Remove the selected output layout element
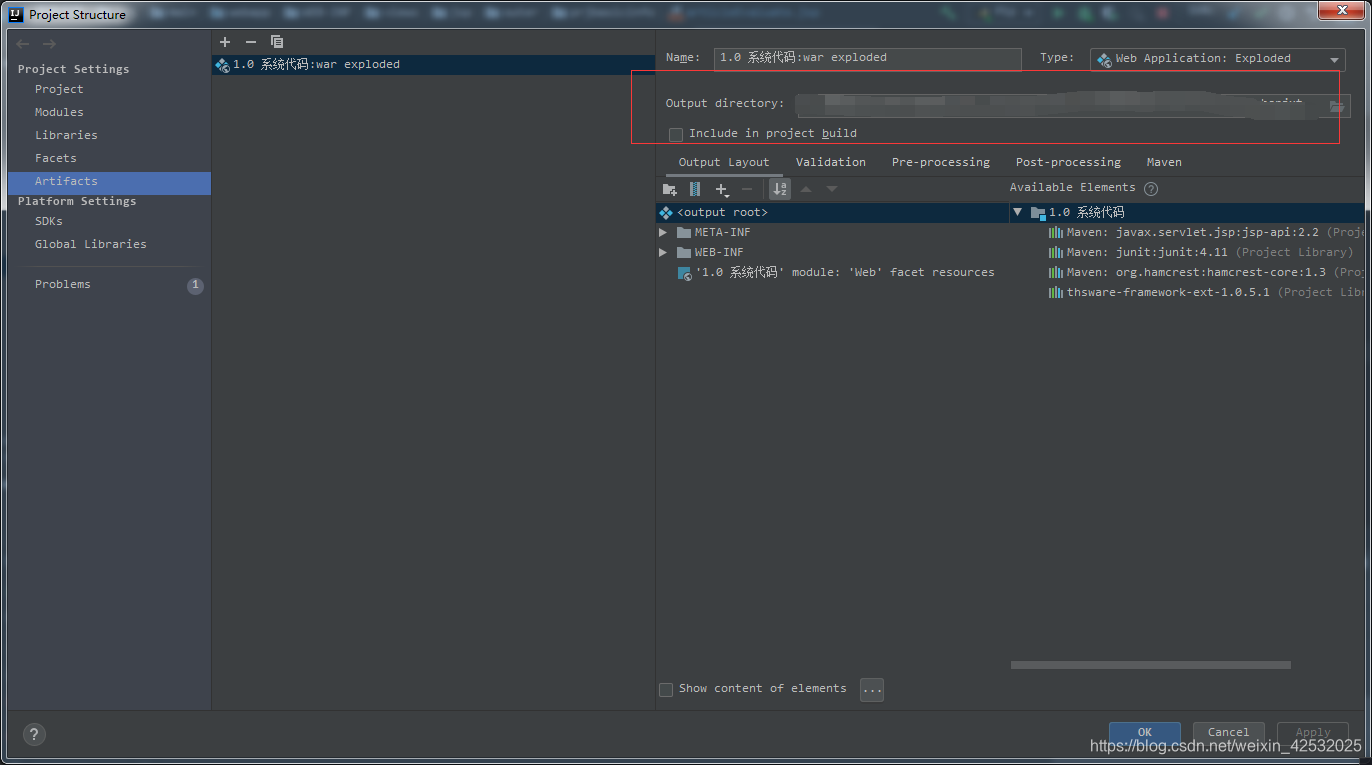The width and height of the screenshot is (1372, 765). pyautogui.click(x=747, y=189)
